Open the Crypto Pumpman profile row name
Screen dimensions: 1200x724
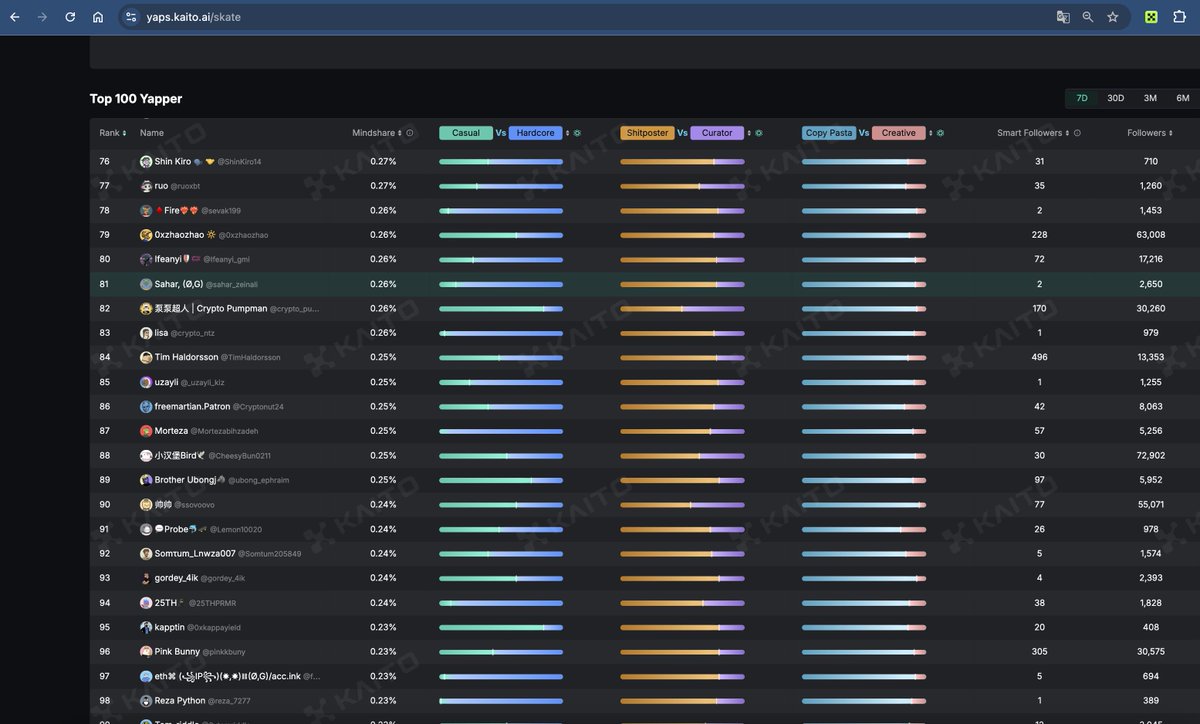[x=211, y=308]
